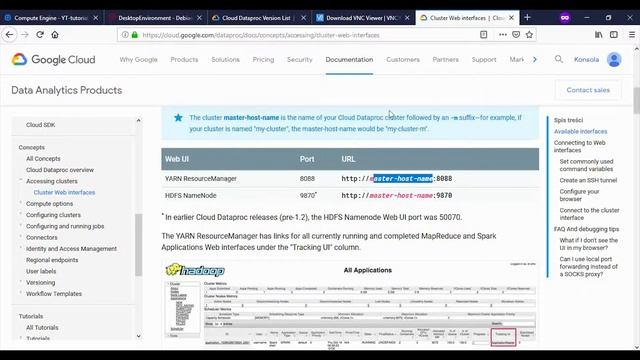Image resolution: width=640 pixels, height=360 pixels.
Task: Bookmark this page with the star icon
Action: coord(529,35)
